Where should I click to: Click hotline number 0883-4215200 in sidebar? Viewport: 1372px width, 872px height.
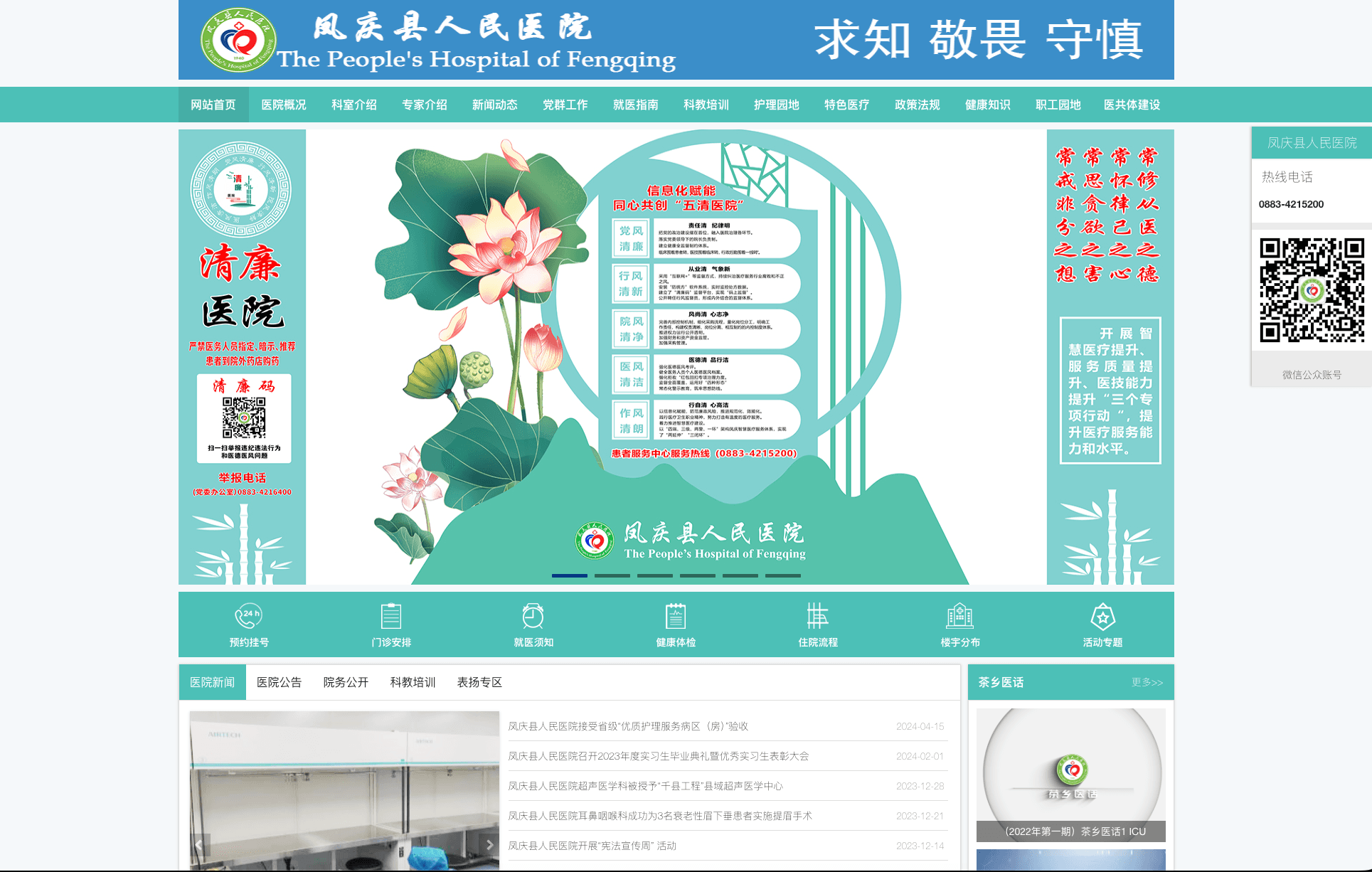pyautogui.click(x=1291, y=204)
